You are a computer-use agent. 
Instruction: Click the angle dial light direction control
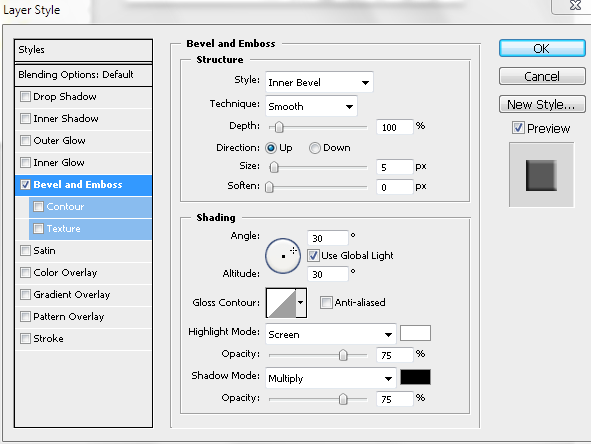click(283, 256)
